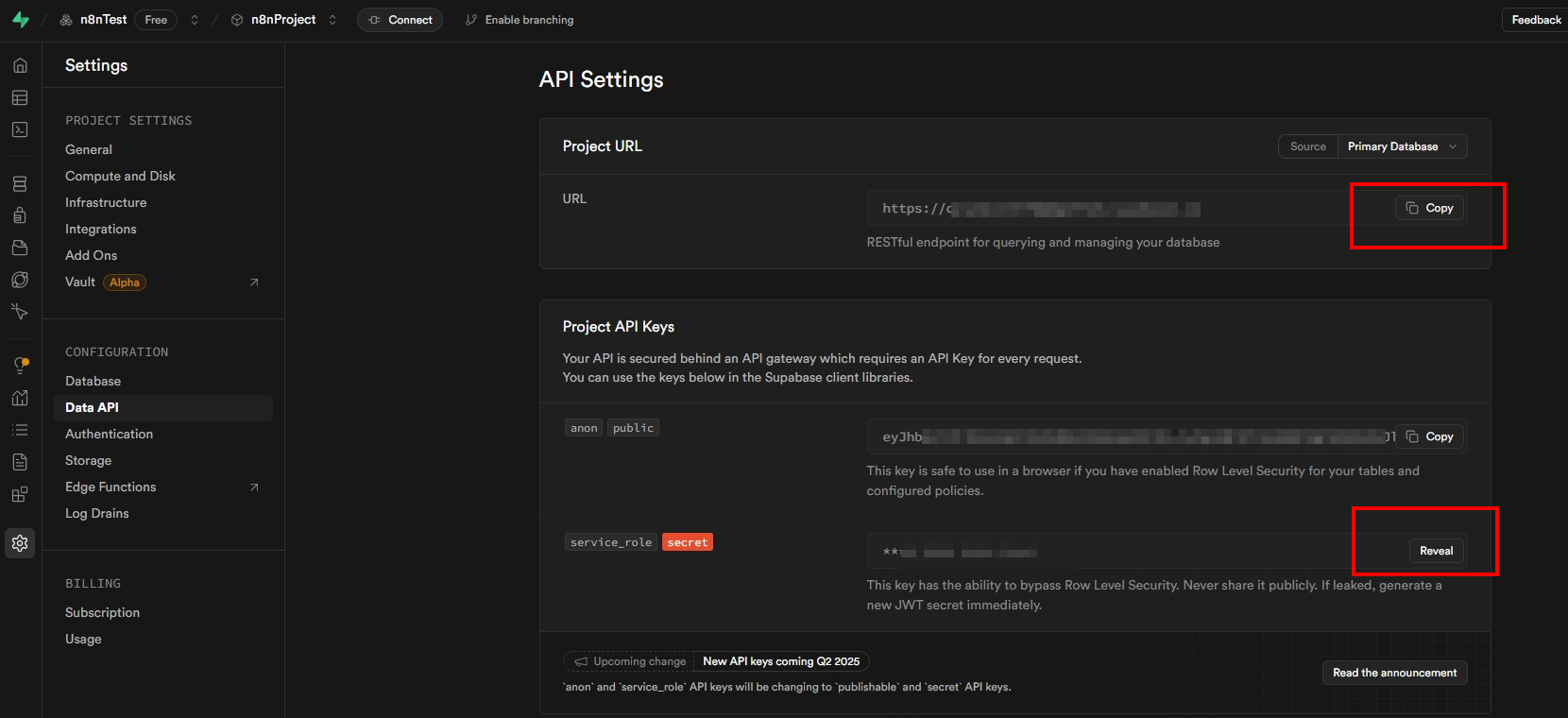This screenshot has width=1568, height=718.
Task: Copy the Project URL
Action: [x=1429, y=208]
